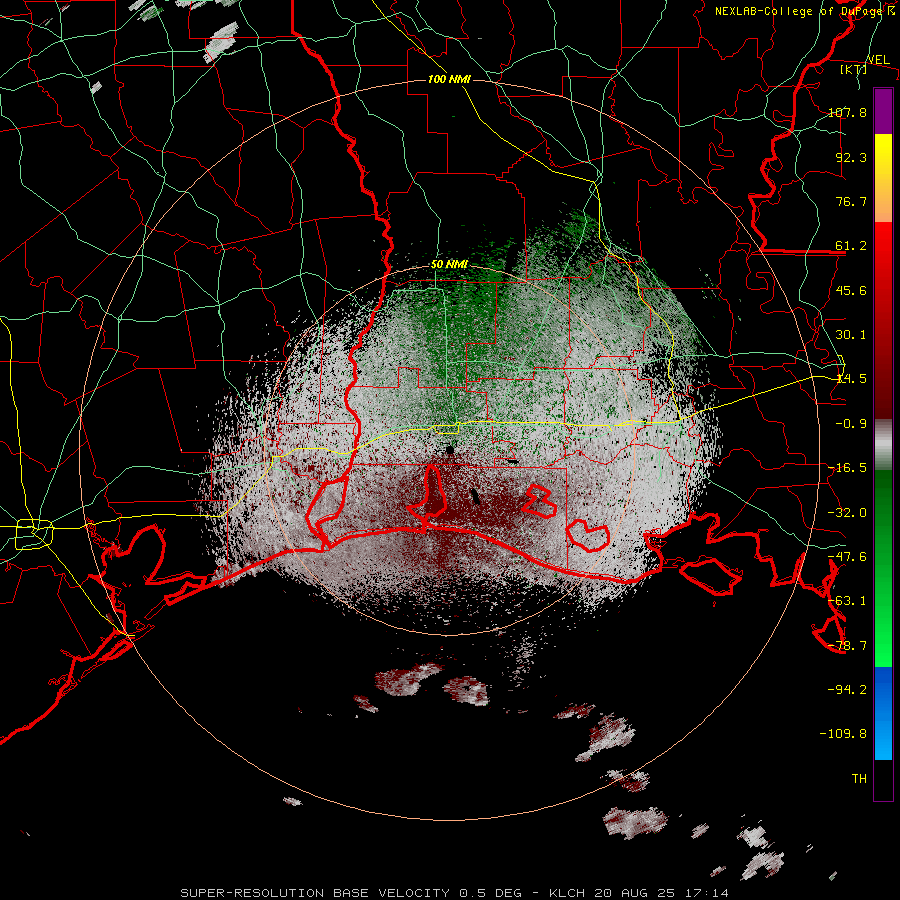The image size is (900, 900).
Task: Pick the yellow-orange segment of the velocity scale
Action: coord(883,178)
